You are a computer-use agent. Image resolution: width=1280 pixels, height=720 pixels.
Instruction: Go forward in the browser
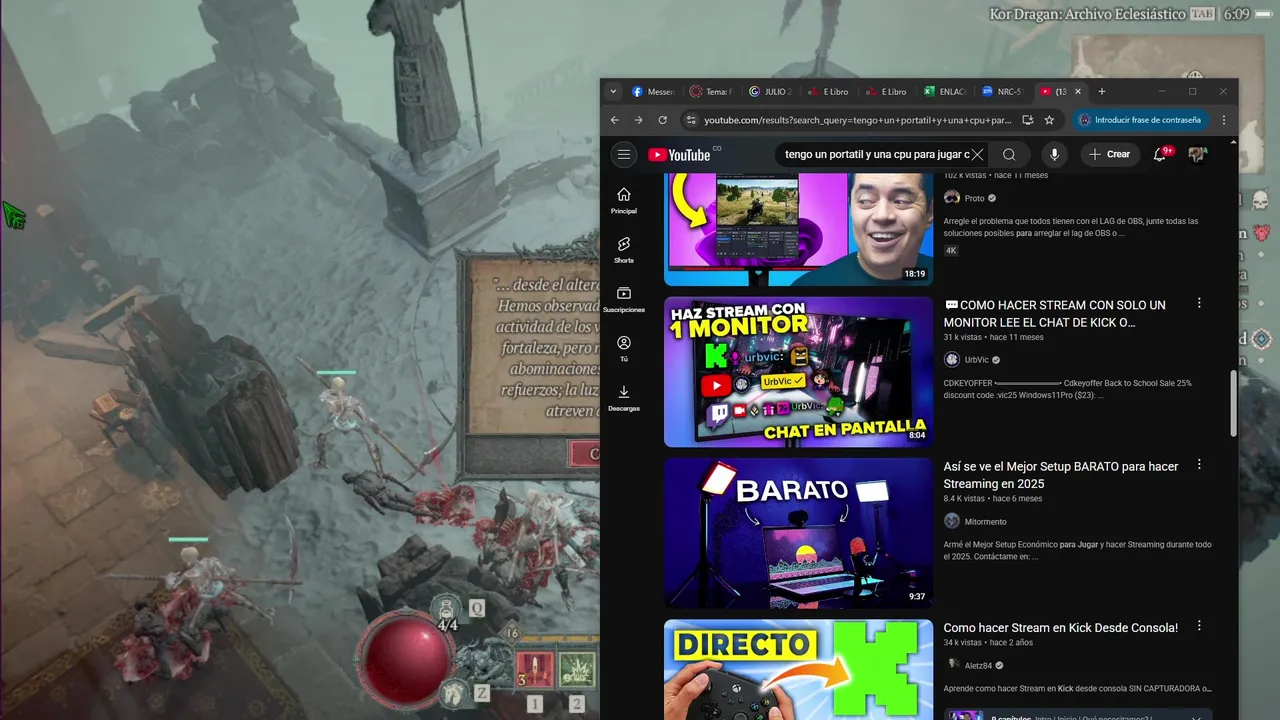click(638, 120)
